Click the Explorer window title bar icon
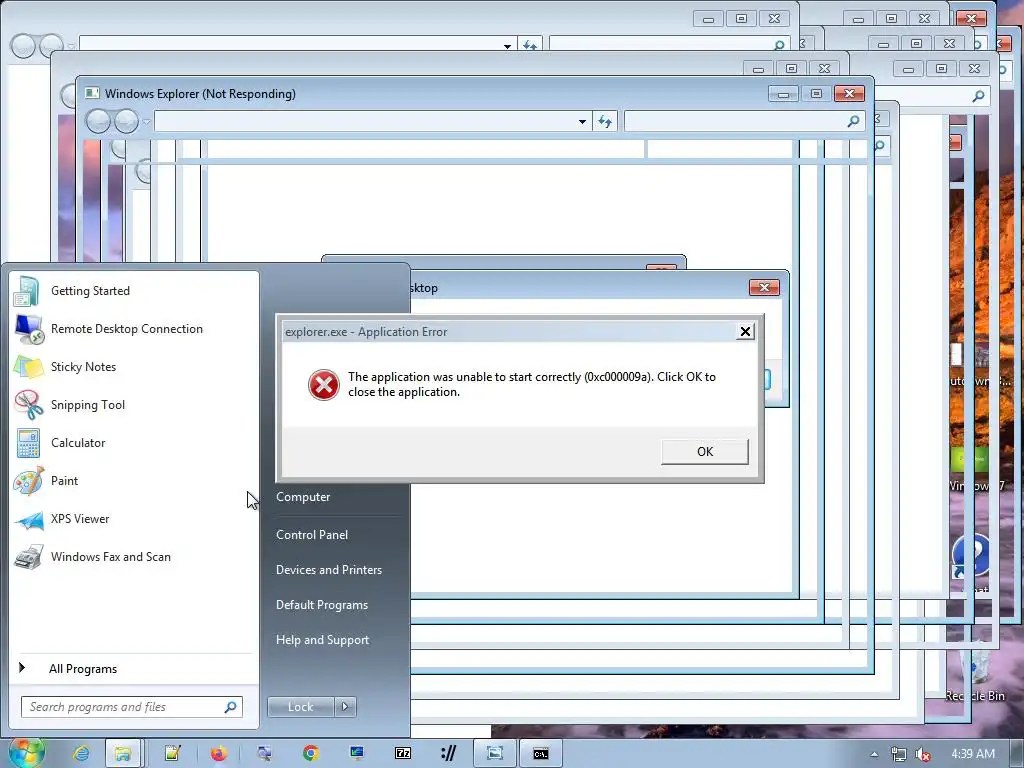Viewport: 1024px width, 768px height. [x=92, y=93]
